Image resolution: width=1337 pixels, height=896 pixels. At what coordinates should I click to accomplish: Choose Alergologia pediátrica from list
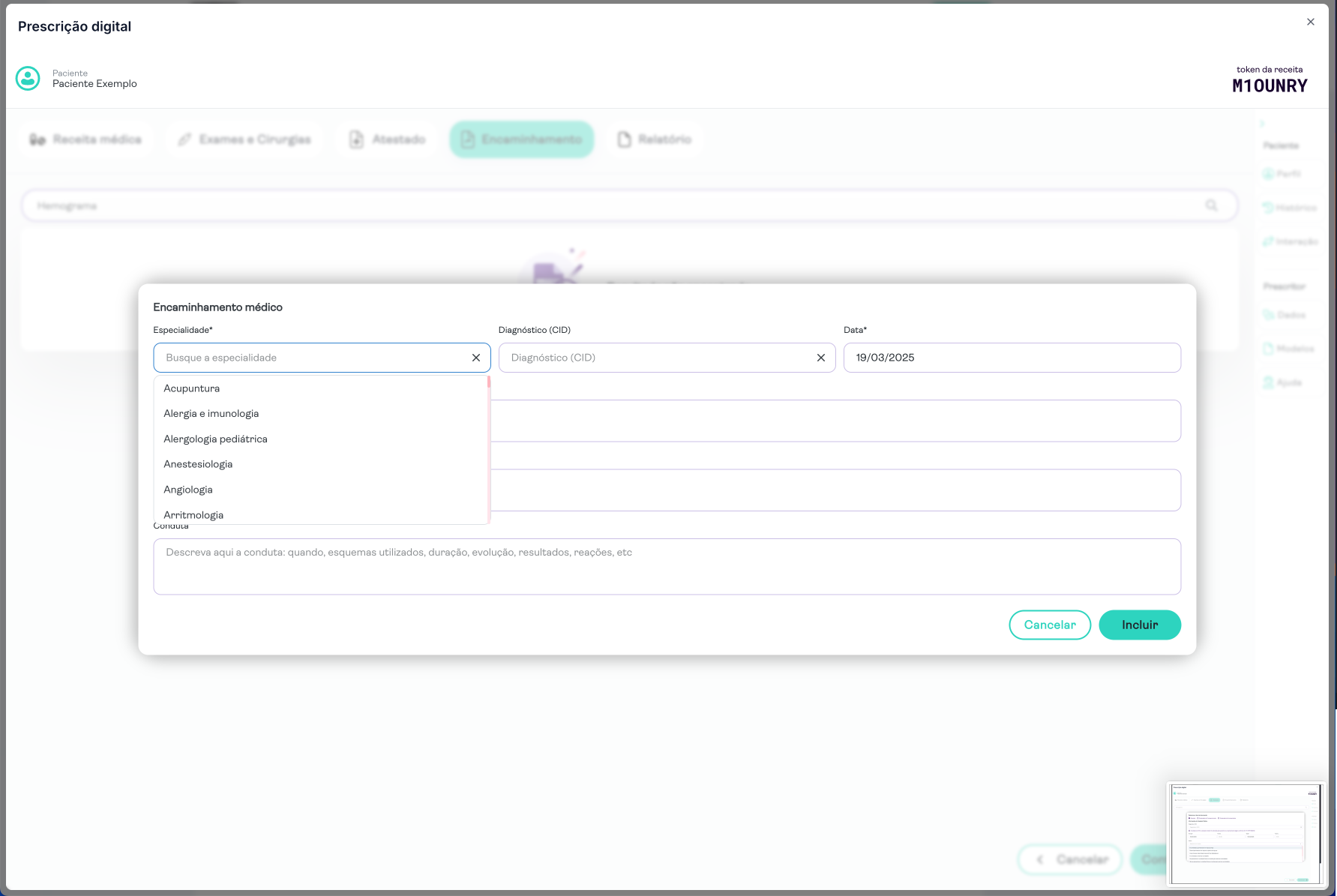[x=215, y=439]
